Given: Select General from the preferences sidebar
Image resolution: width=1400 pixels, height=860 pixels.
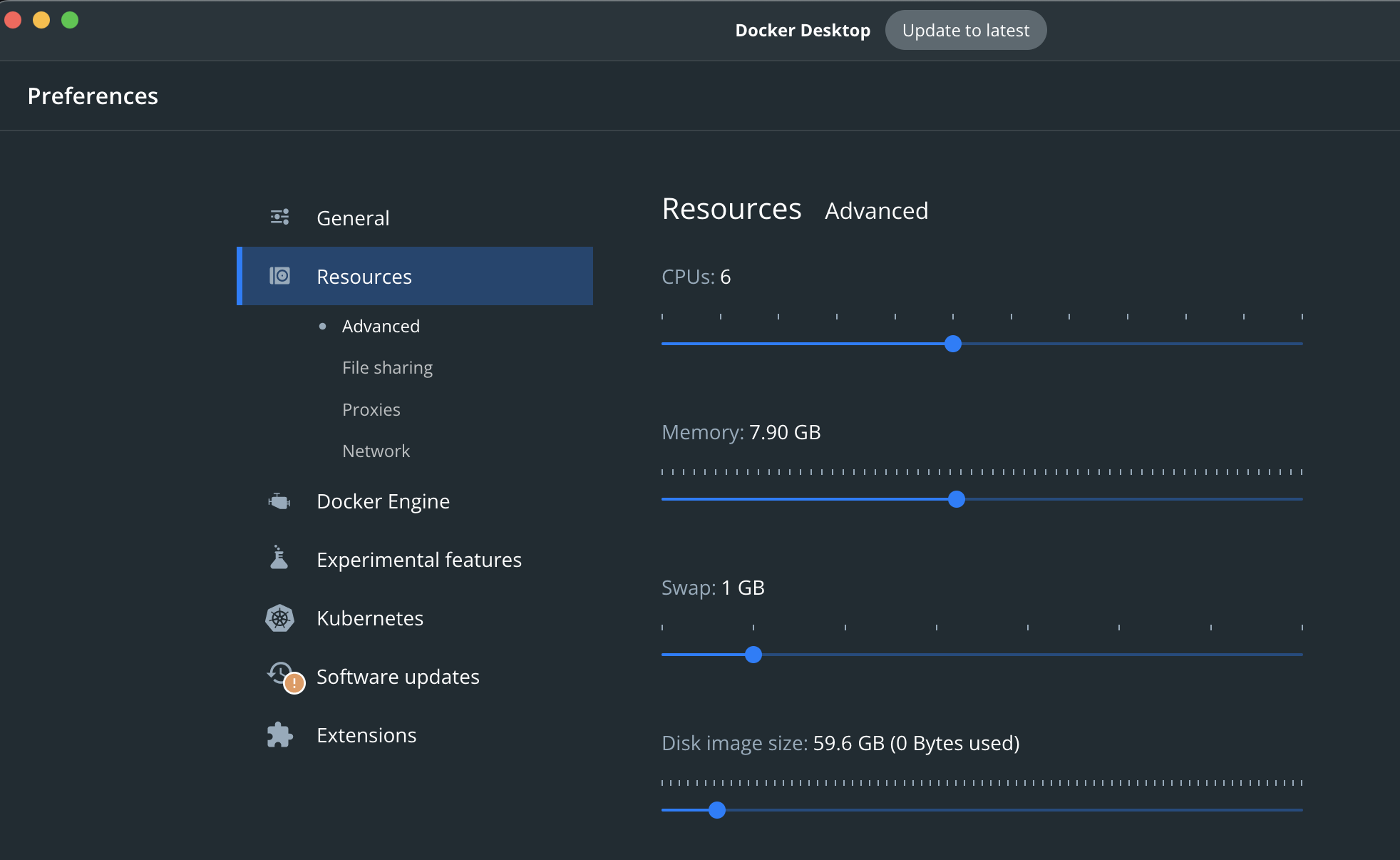Looking at the screenshot, I should tap(353, 217).
